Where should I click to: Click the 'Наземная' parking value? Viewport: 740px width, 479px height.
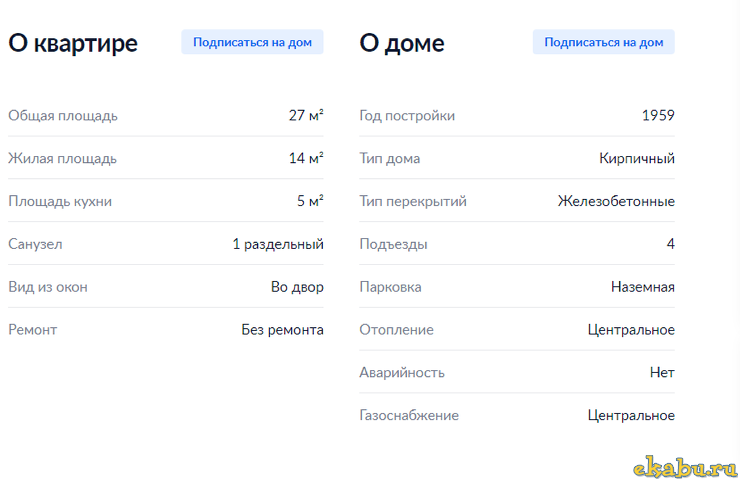[643, 287]
